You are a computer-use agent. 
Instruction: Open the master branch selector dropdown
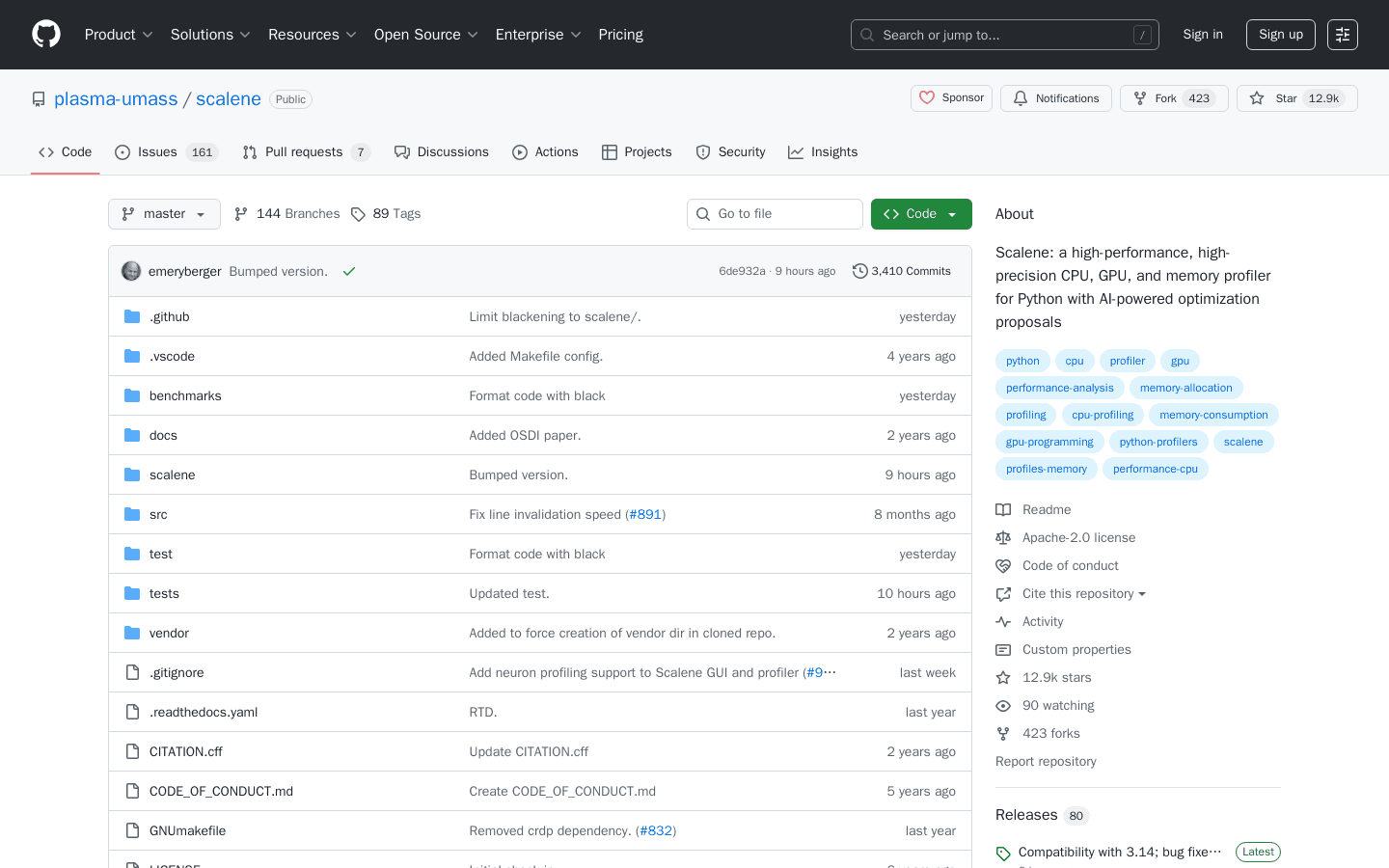click(164, 214)
